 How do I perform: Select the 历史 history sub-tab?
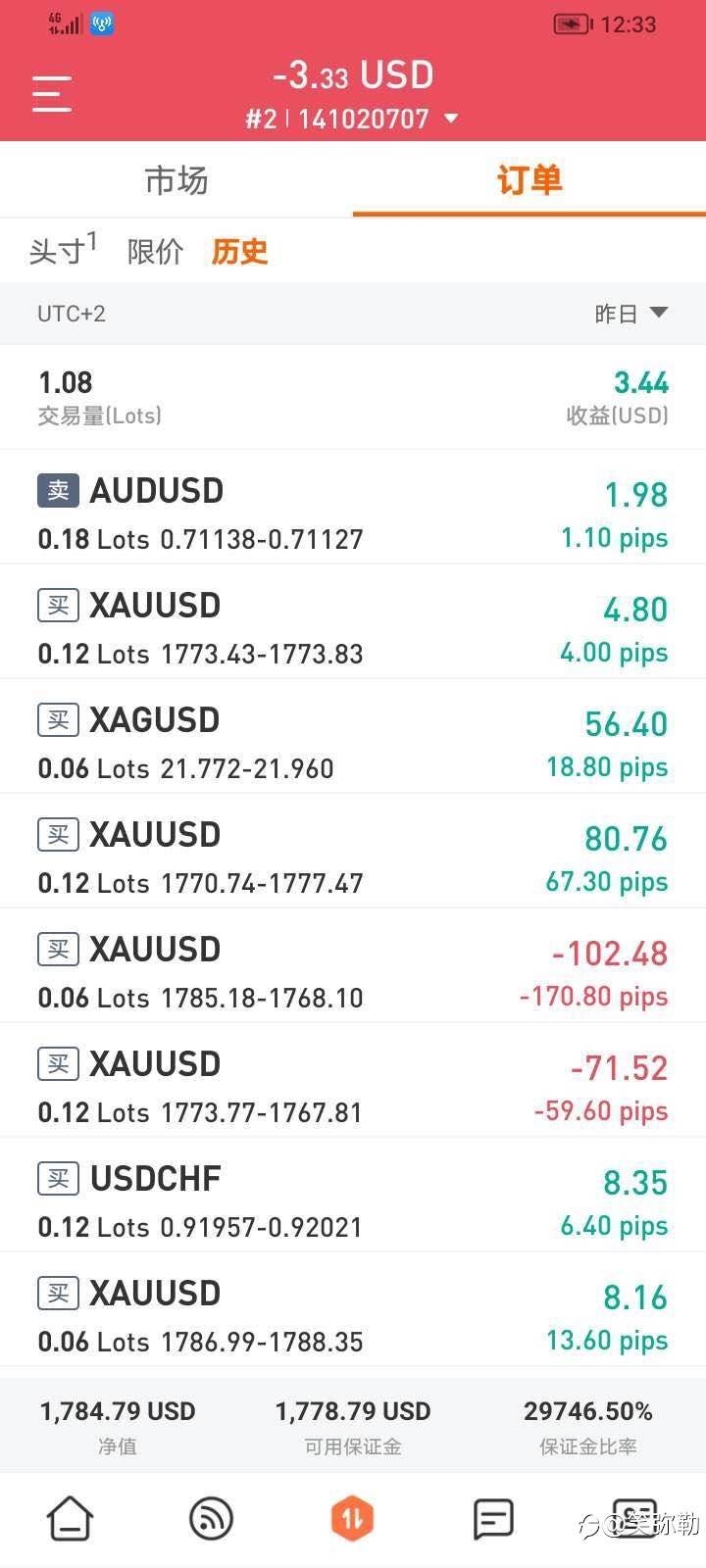[239, 252]
